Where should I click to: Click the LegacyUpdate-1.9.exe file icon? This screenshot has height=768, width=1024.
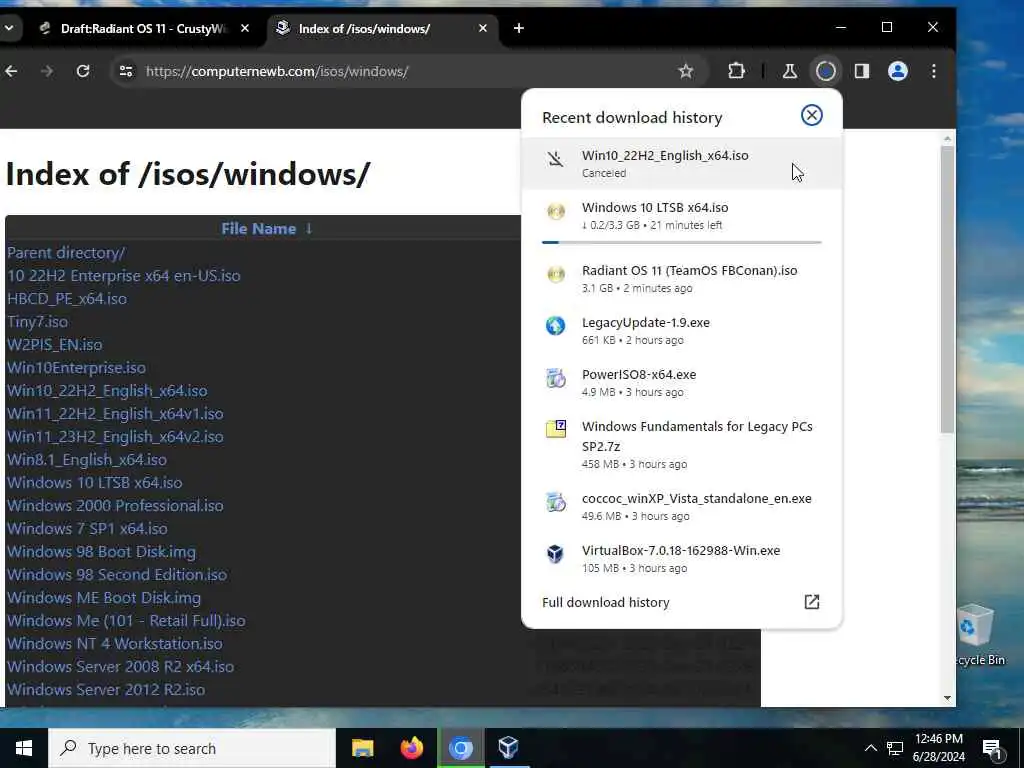point(556,325)
